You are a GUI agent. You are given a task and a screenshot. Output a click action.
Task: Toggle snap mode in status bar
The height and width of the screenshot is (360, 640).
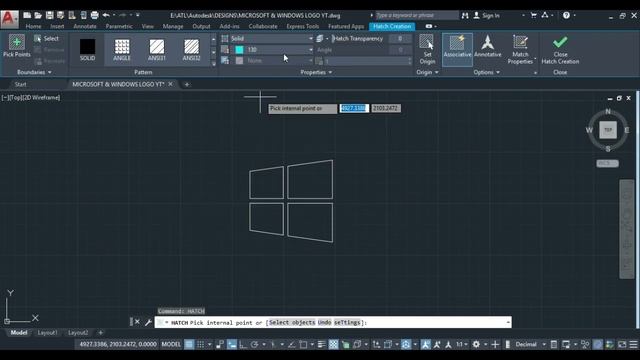[200, 344]
